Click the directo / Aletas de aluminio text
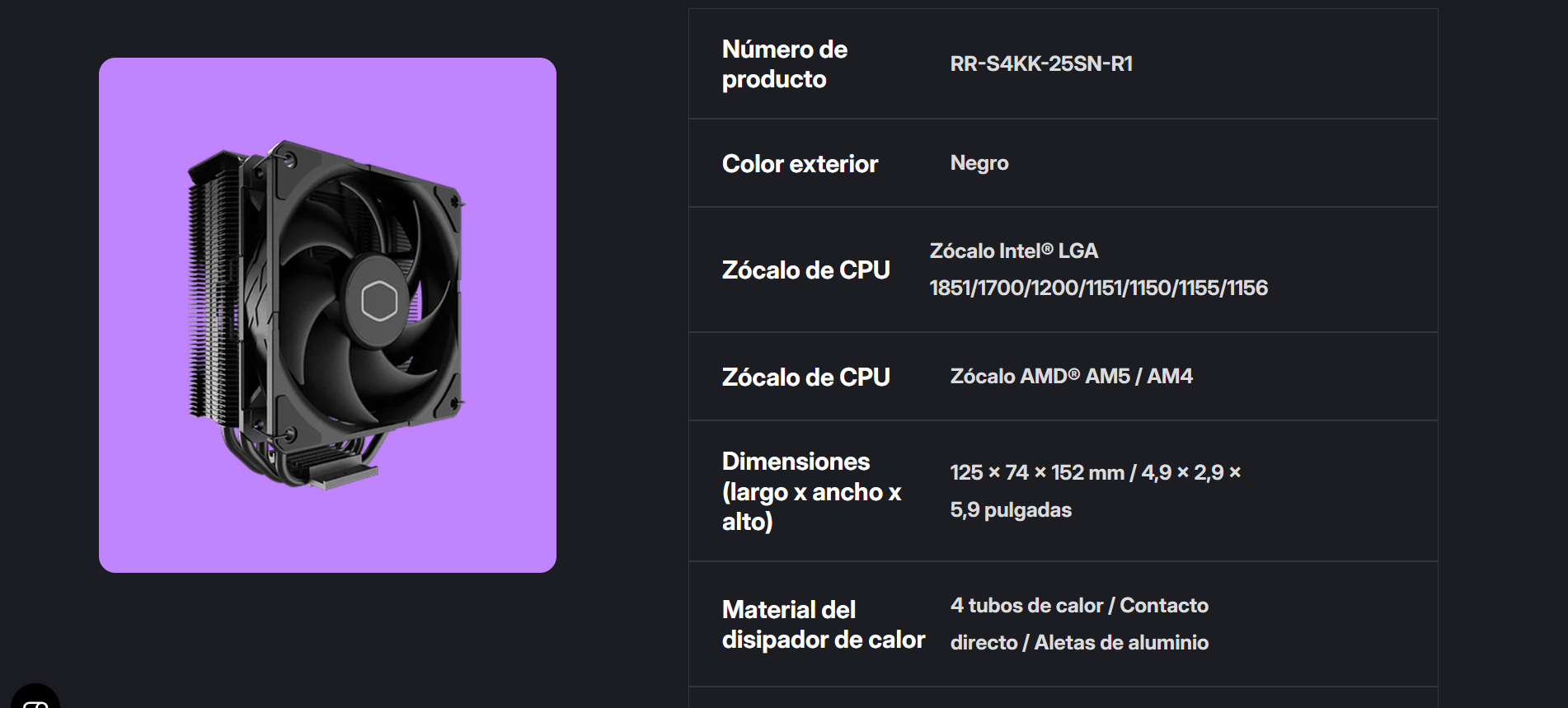Image resolution: width=1568 pixels, height=708 pixels. pos(1079,642)
